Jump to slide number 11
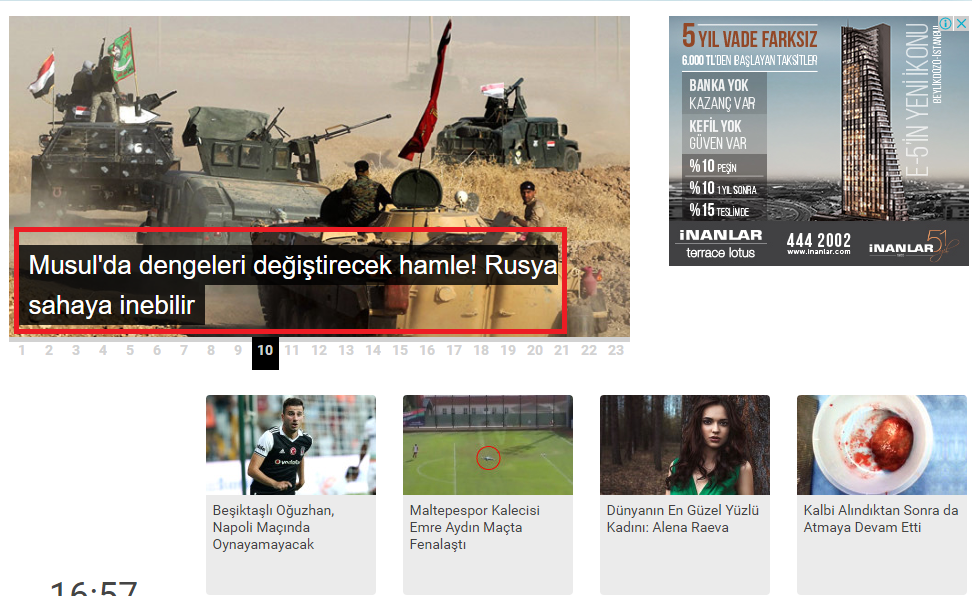This screenshot has height=596, width=972. click(x=292, y=351)
